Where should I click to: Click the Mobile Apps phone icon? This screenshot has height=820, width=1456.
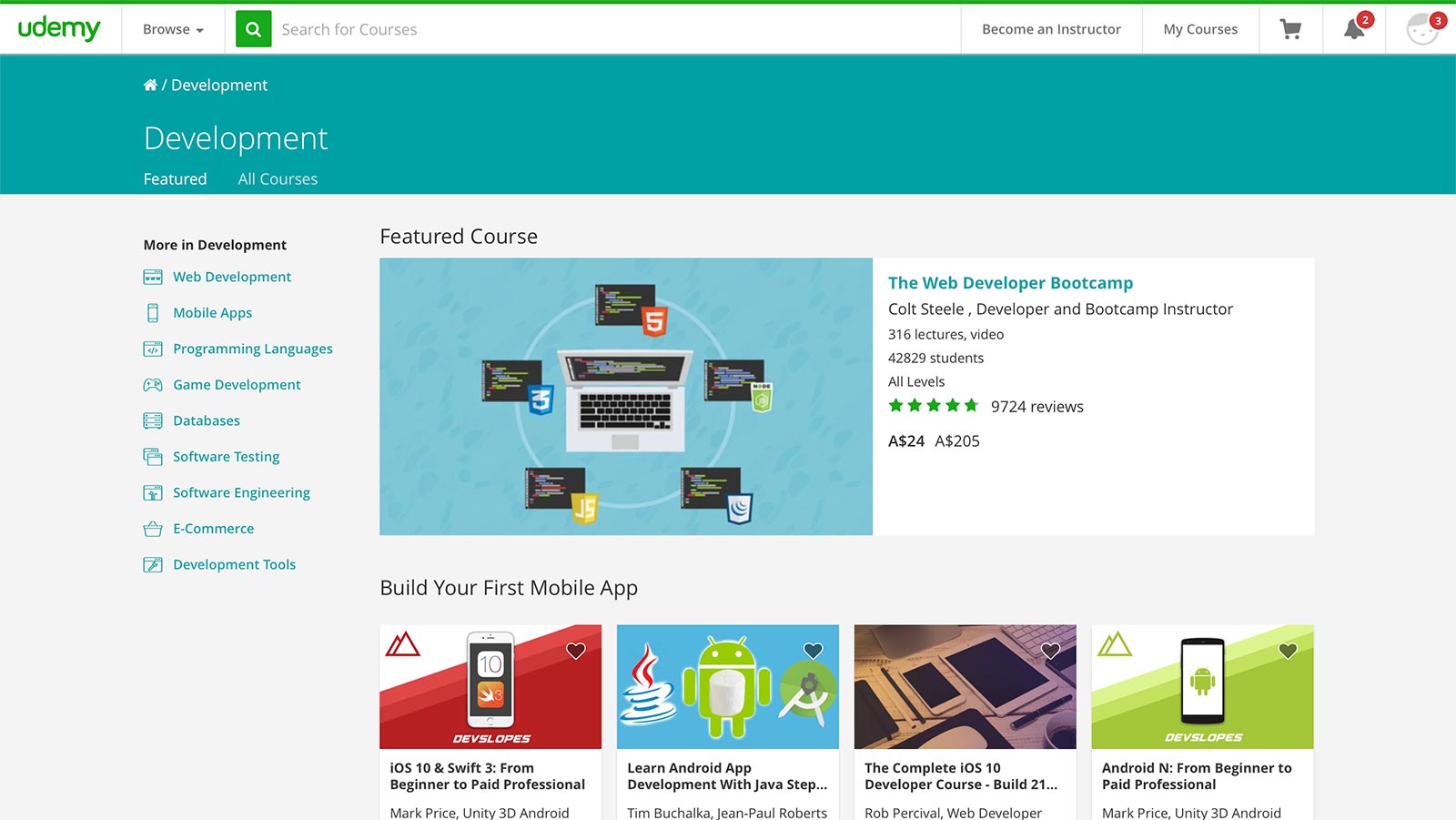[153, 313]
